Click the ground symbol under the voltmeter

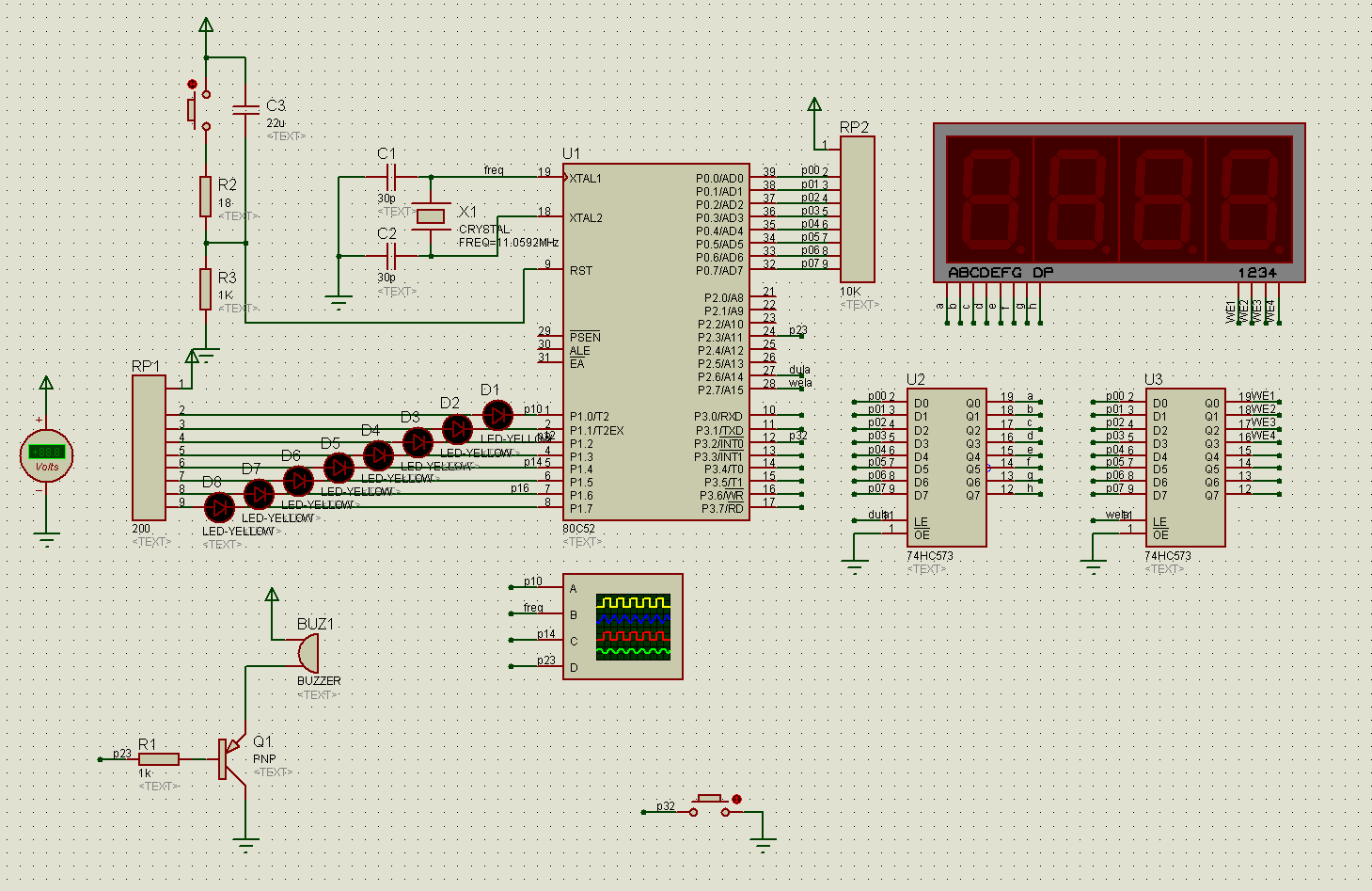[46, 539]
